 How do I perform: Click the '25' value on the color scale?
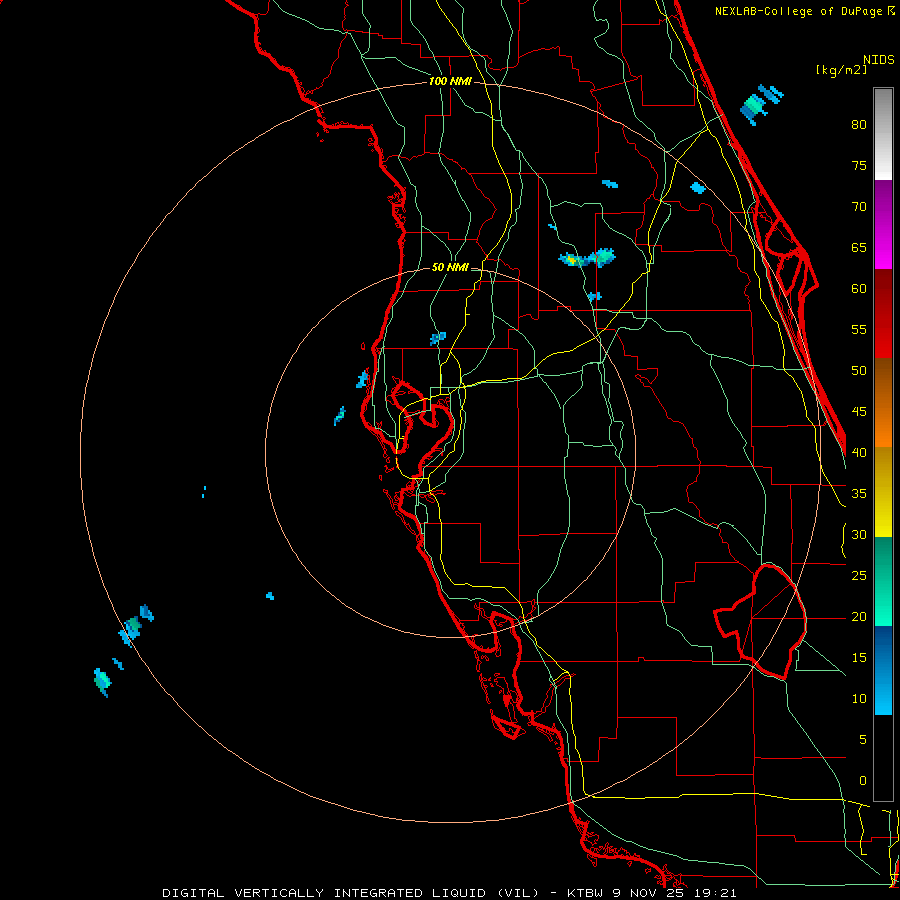859,576
